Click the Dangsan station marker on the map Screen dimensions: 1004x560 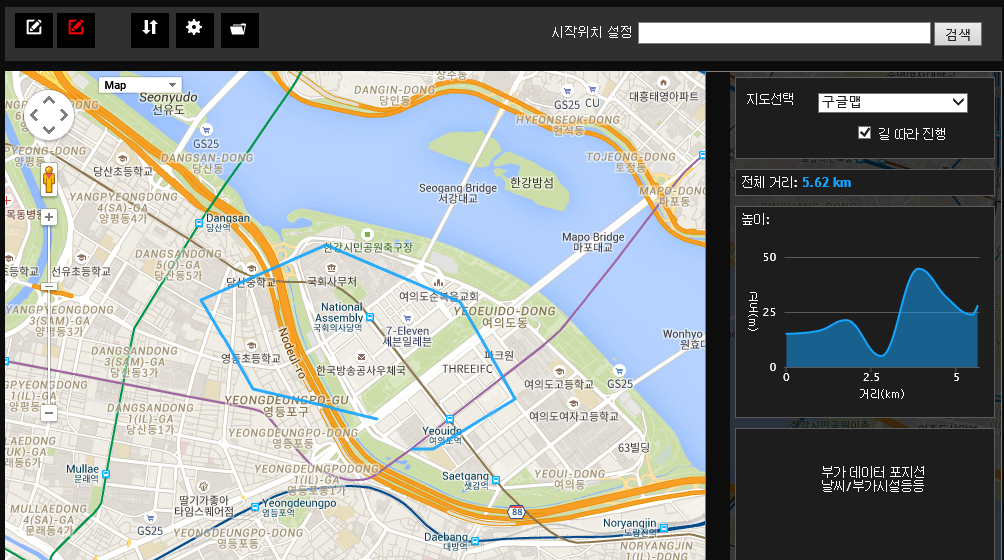point(198,224)
